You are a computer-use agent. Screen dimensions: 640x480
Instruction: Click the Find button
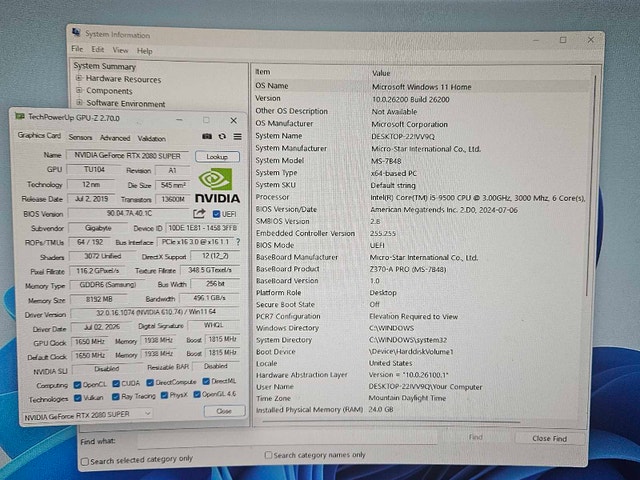pos(476,437)
